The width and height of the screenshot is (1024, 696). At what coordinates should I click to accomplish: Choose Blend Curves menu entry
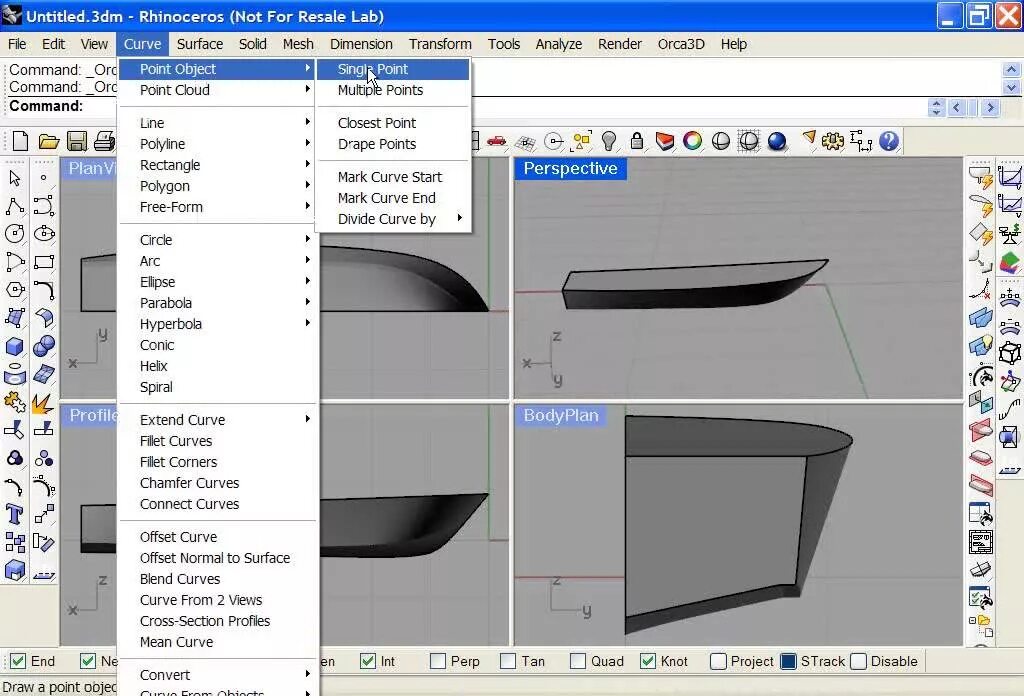coord(218,578)
